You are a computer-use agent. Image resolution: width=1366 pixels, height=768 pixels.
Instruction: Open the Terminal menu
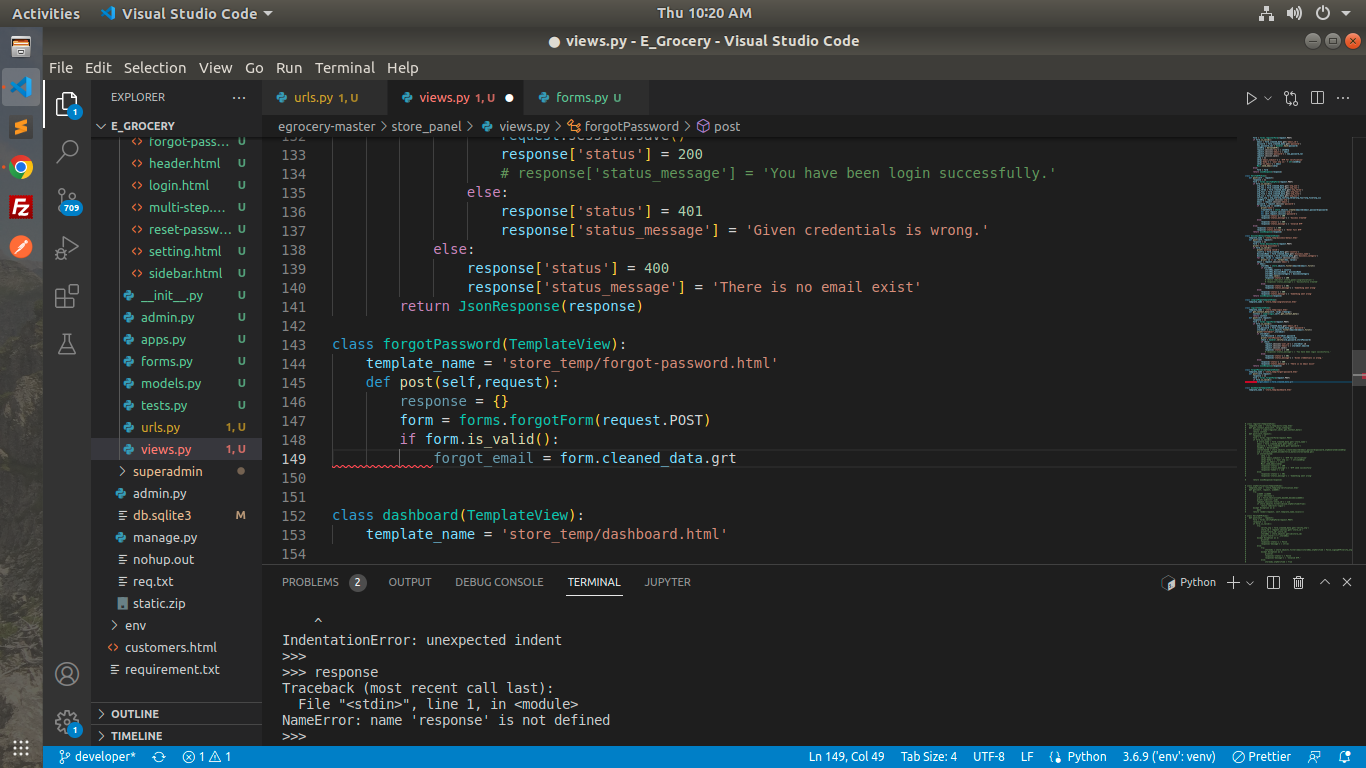pos(344,68)
